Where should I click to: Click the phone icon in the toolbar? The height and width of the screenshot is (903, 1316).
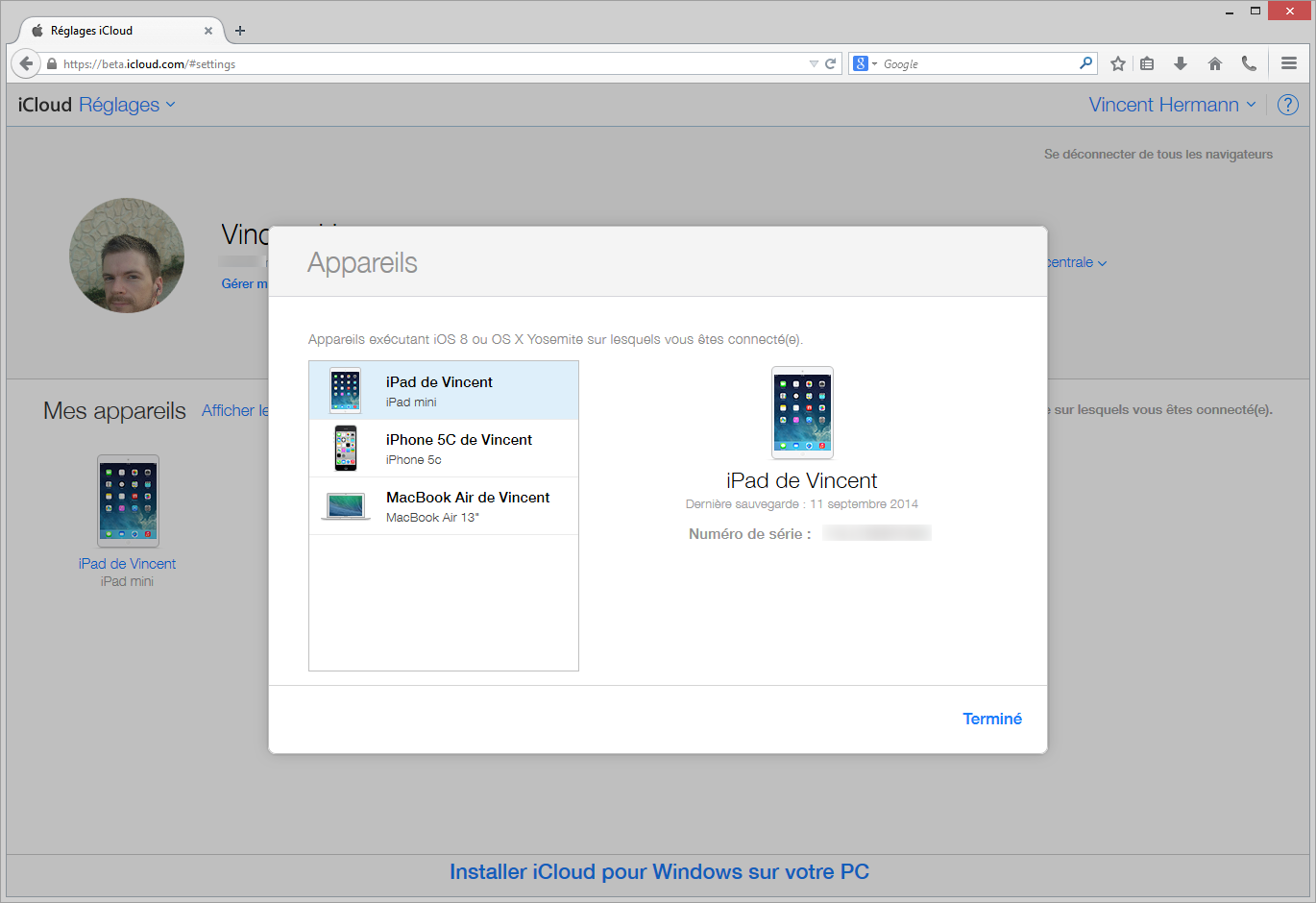(x=1248, y=63)
